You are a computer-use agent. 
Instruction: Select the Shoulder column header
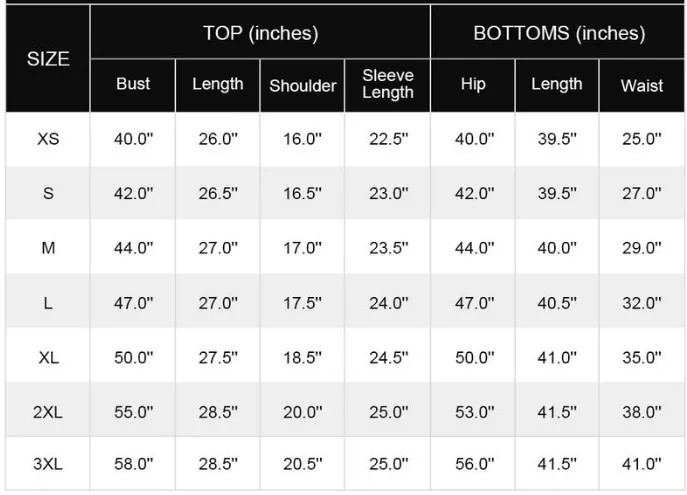tap(302, 86)
